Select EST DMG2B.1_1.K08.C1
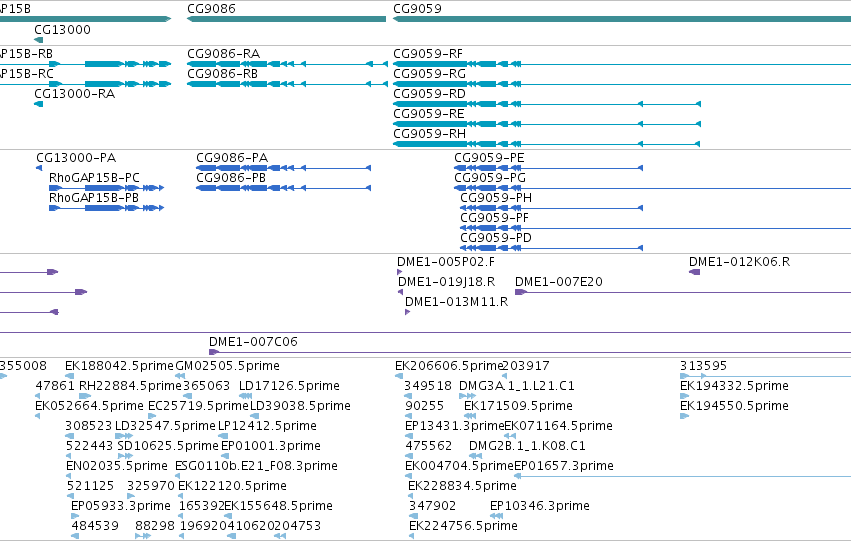 [528, 446]
